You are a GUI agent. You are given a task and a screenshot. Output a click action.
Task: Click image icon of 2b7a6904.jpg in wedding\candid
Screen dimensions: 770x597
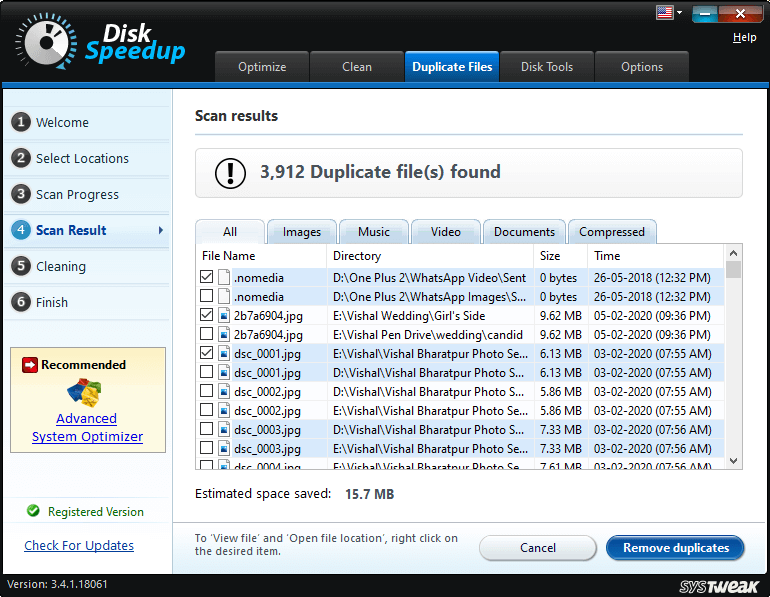[x=224, y=334]
